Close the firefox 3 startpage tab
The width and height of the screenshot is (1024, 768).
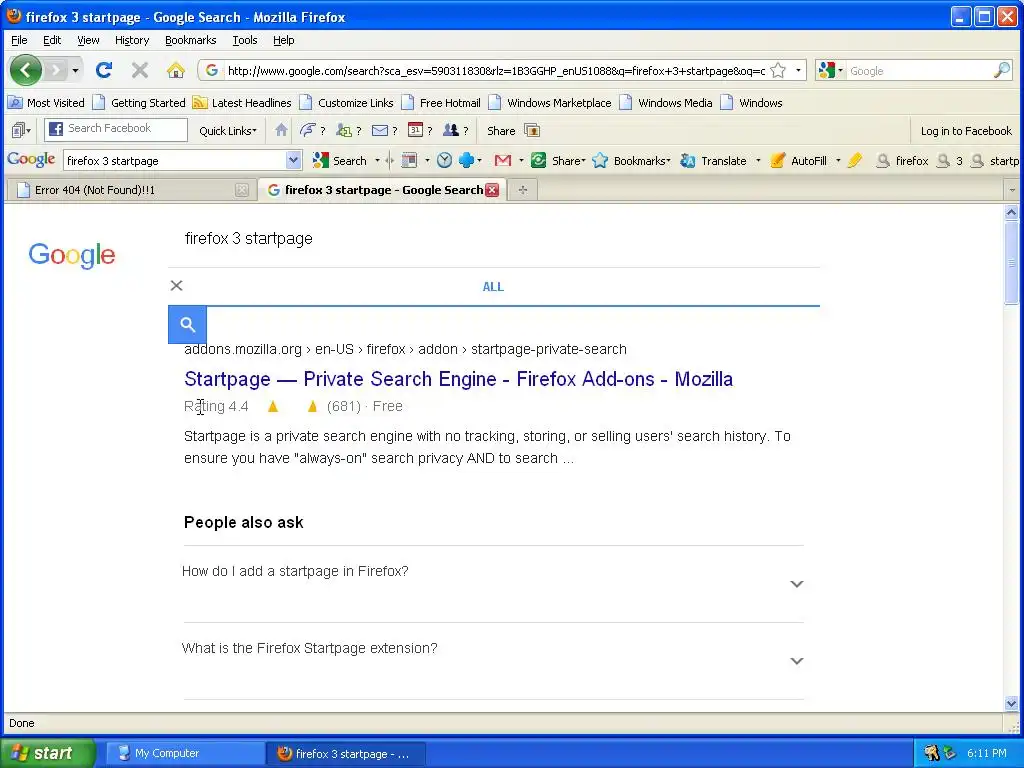pyautogui.click(x=492, y=190)
